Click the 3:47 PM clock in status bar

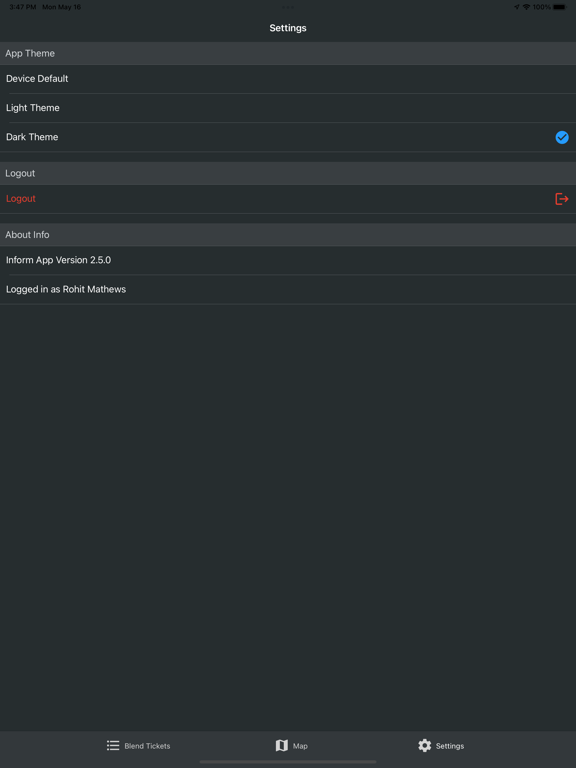[22, 7]
